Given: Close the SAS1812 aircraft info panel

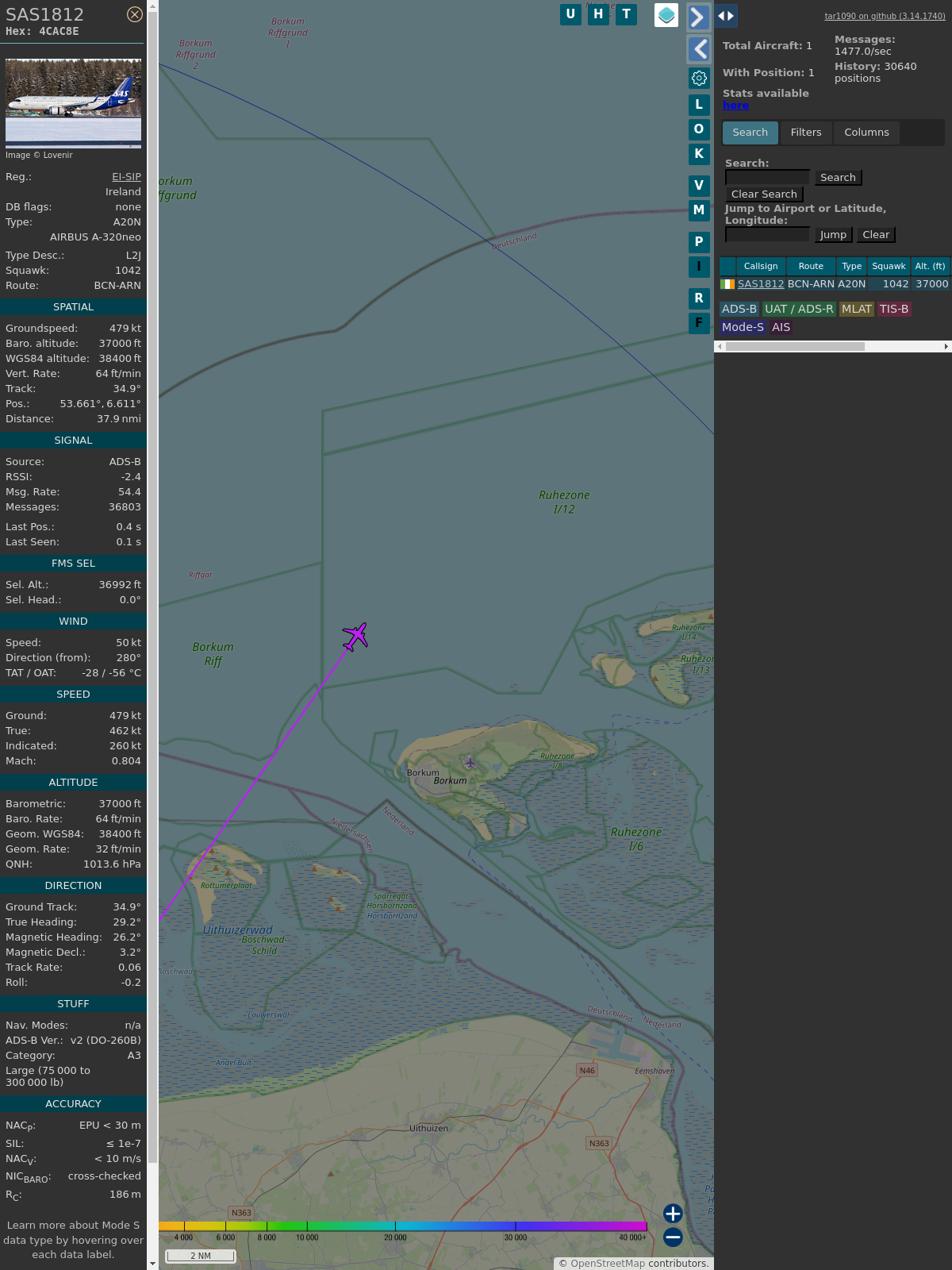Looking at the screenshot, I should click(135, 14).
